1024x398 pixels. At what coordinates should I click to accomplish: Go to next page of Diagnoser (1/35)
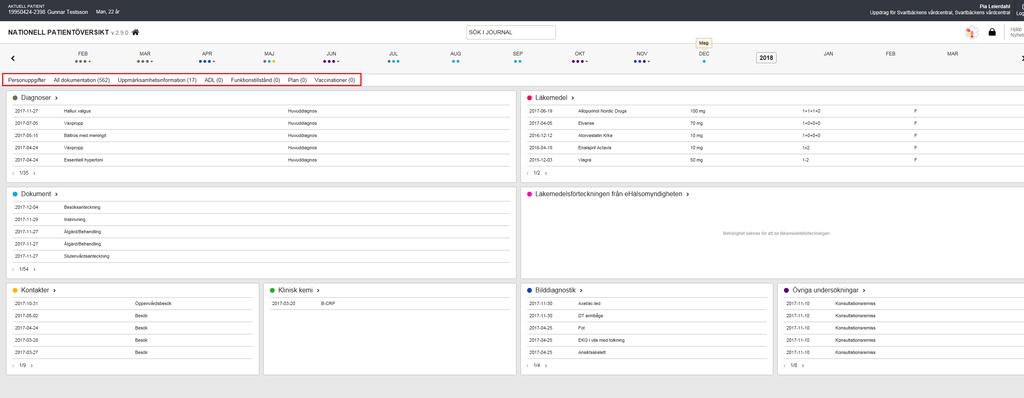pos(35,173)
